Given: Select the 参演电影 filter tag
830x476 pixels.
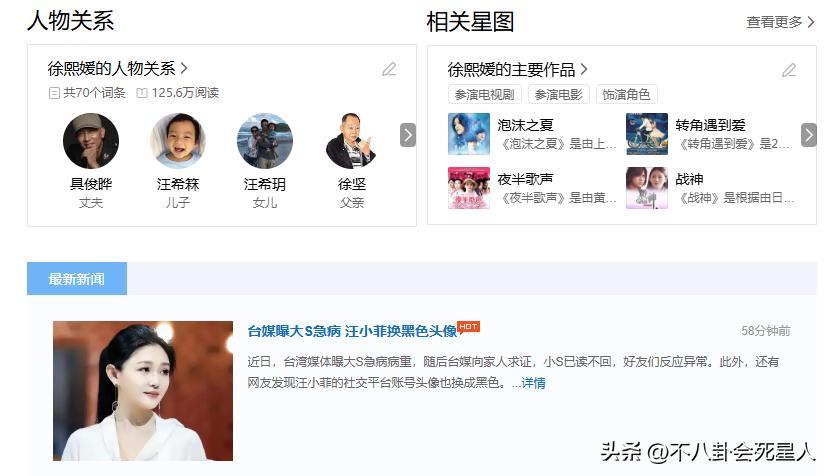Looking at the screenshot, I should click(558, 94).
